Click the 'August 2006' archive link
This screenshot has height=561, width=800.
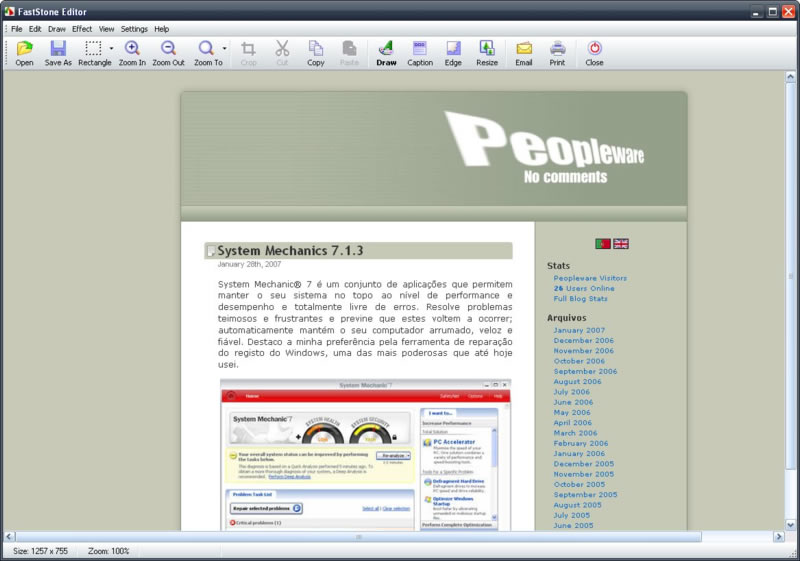point(578,381)
